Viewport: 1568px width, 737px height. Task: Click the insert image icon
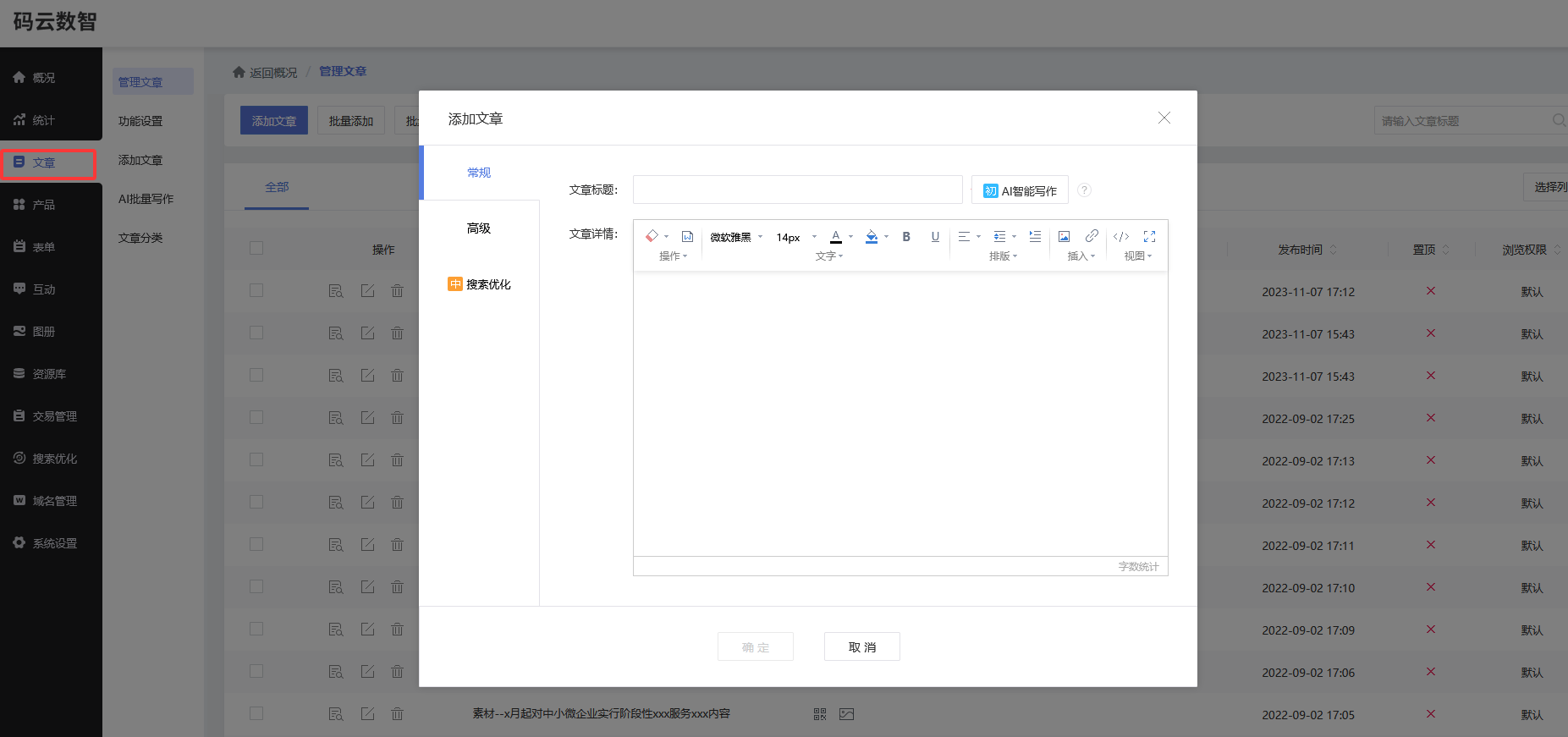(1064, 237)
